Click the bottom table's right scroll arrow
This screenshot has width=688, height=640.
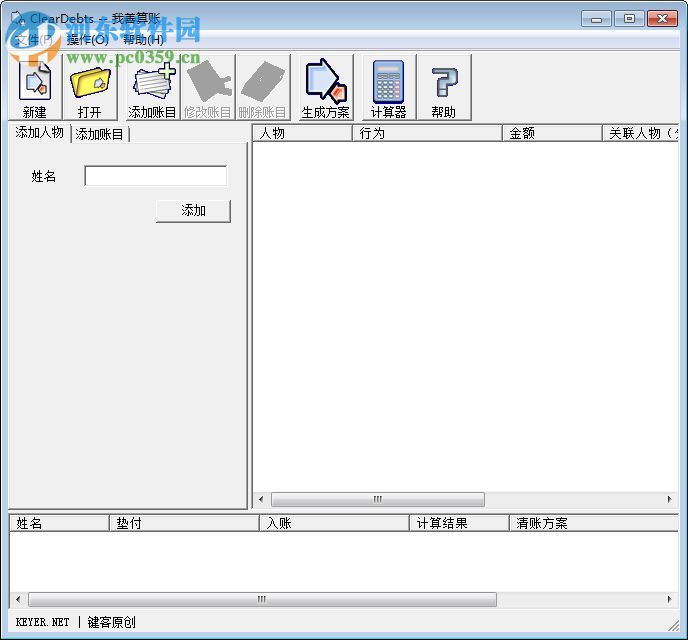pos(670,599)
